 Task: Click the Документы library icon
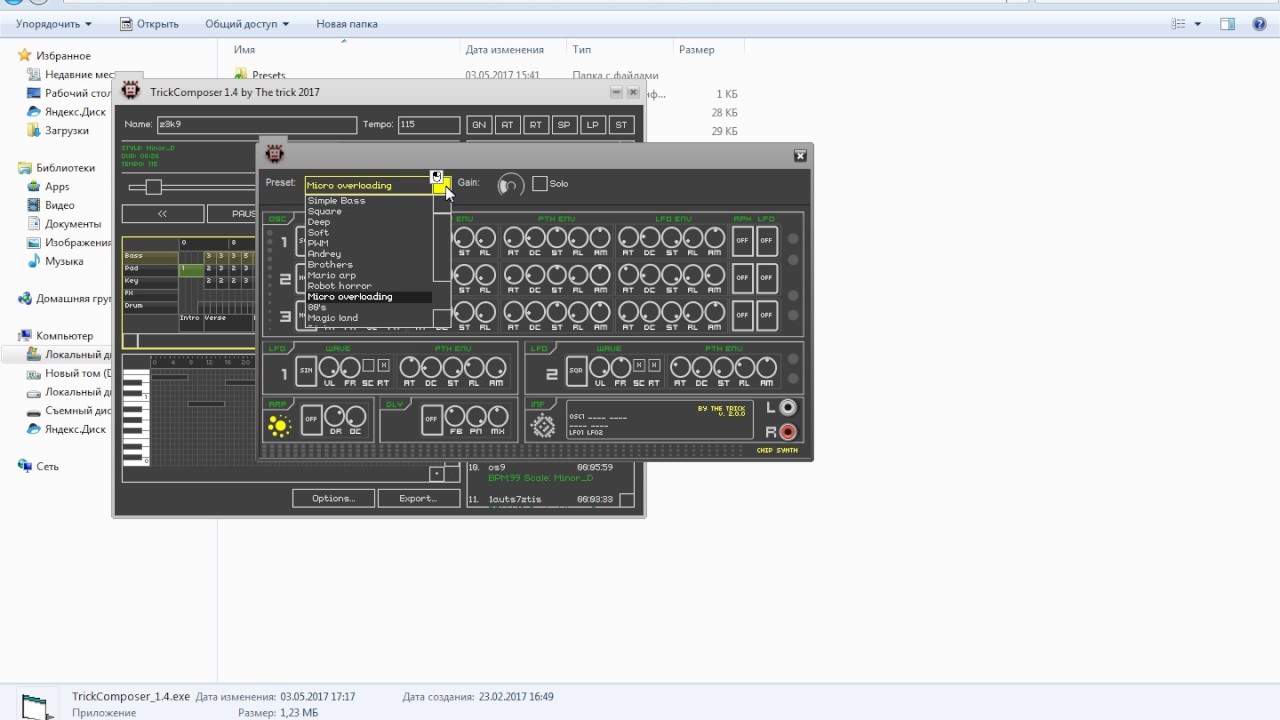tap(34, 225)
